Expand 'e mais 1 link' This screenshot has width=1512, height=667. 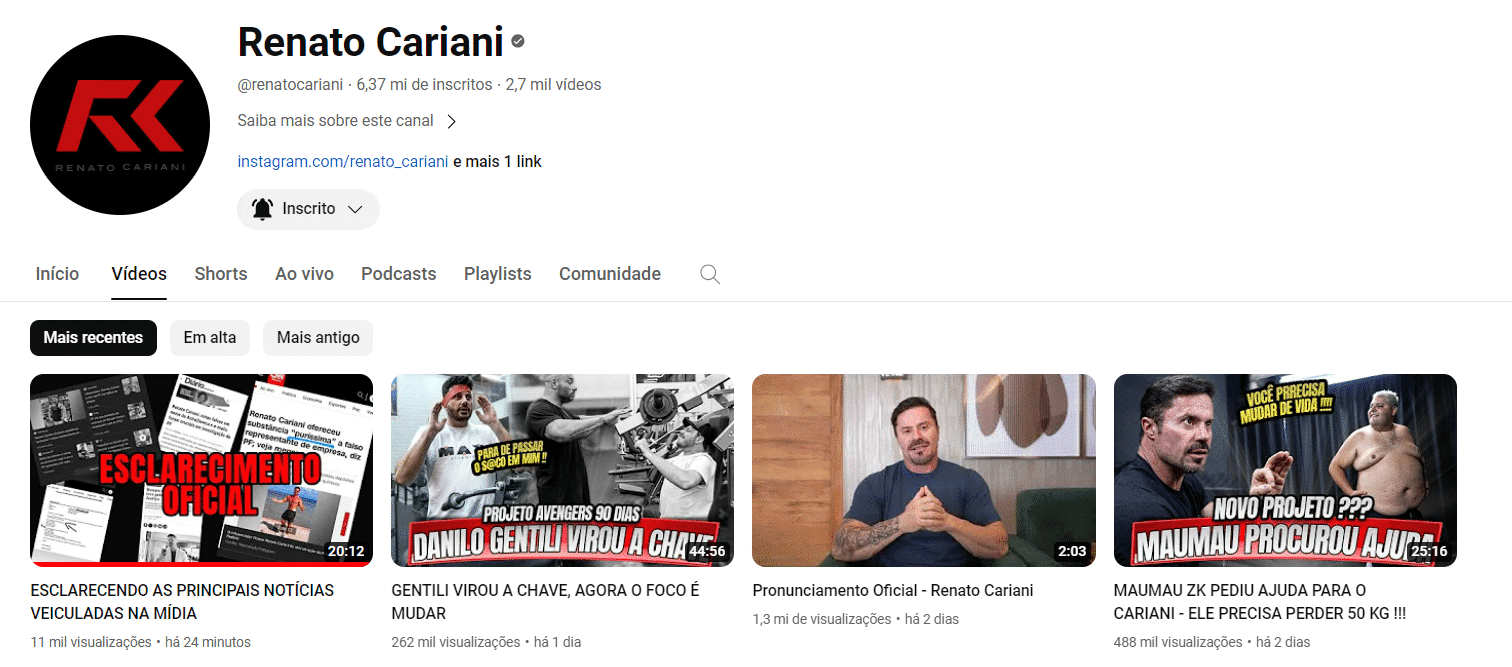(x=498, y=160)
